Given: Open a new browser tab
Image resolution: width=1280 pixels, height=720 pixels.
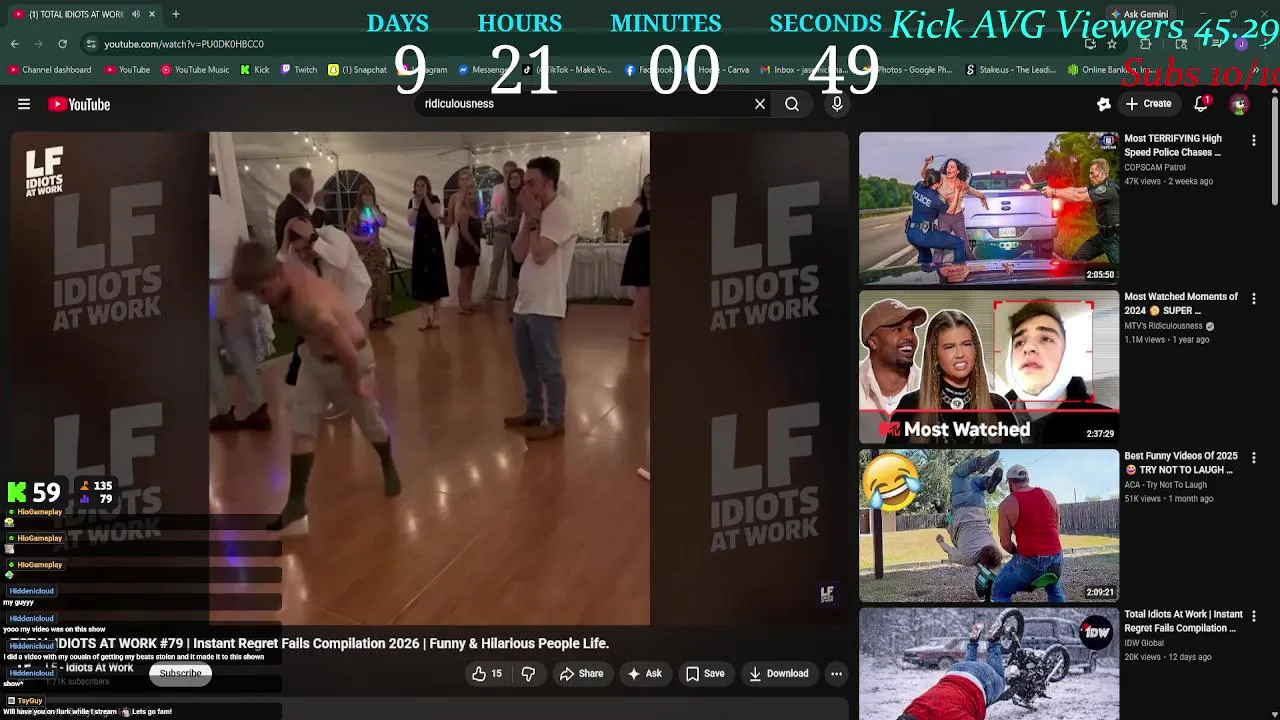Looking at the screenshot, I should [176, 14].
